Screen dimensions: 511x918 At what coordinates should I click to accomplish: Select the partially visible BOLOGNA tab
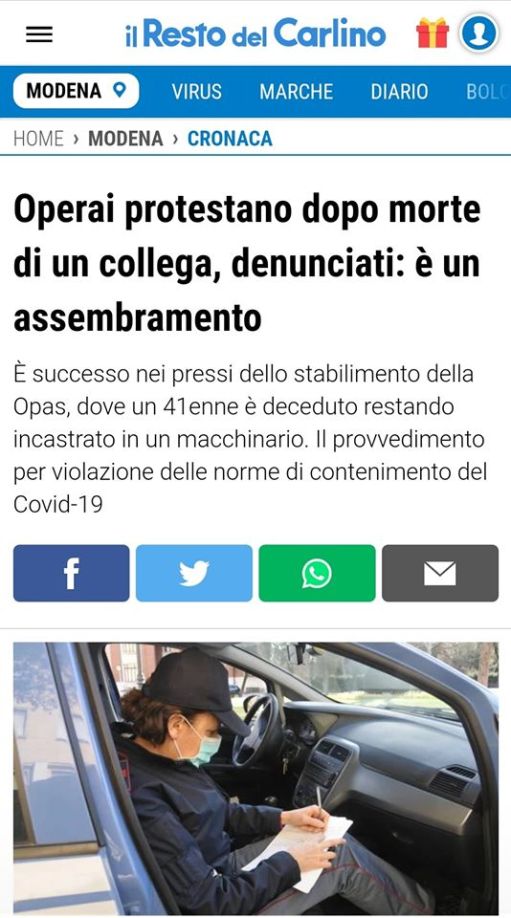(x=487, y=91)
